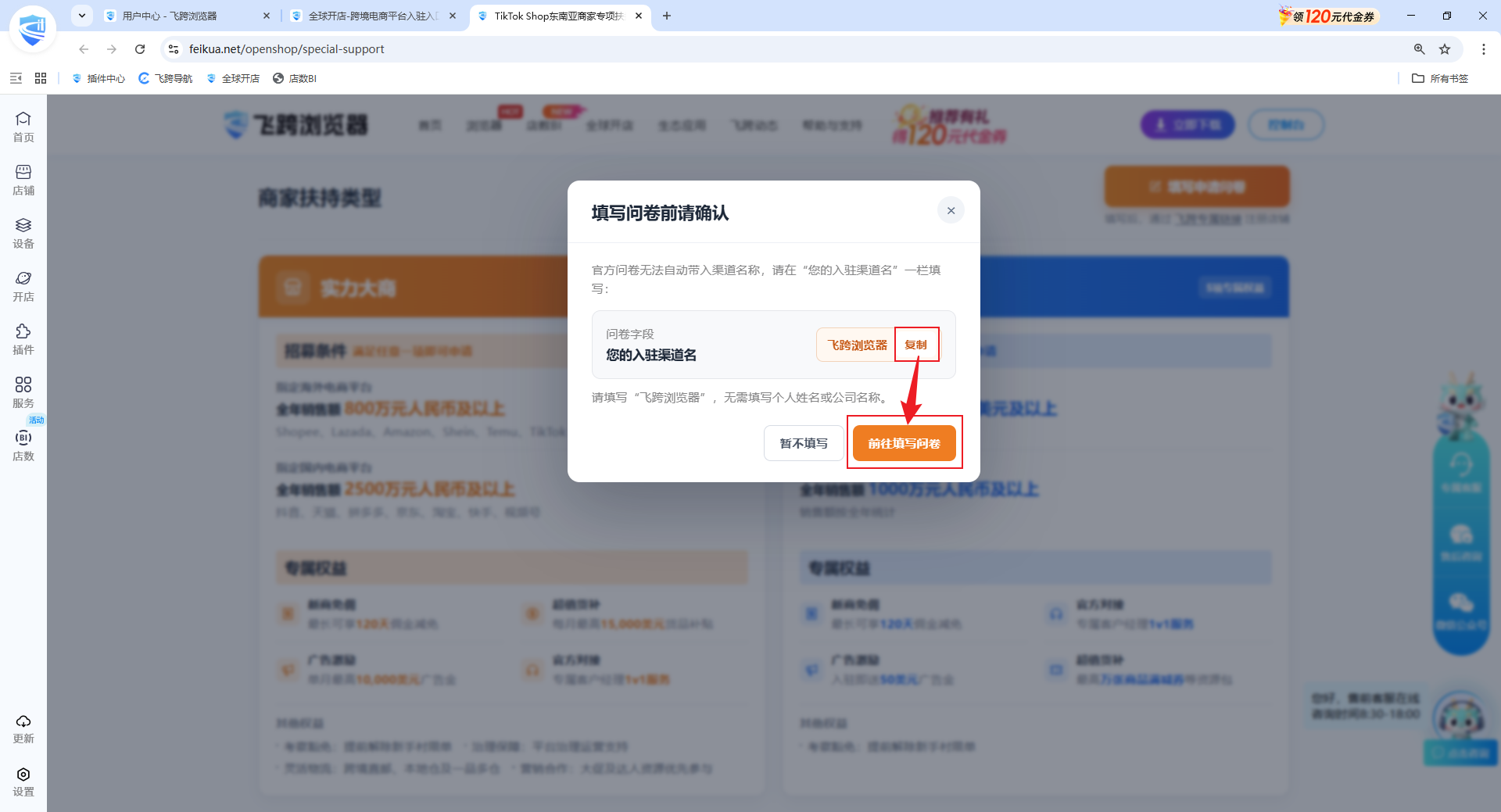The image size is (1501, 812).
Task: Click the 前往填写问卷 button
Action: pos(905,443)
